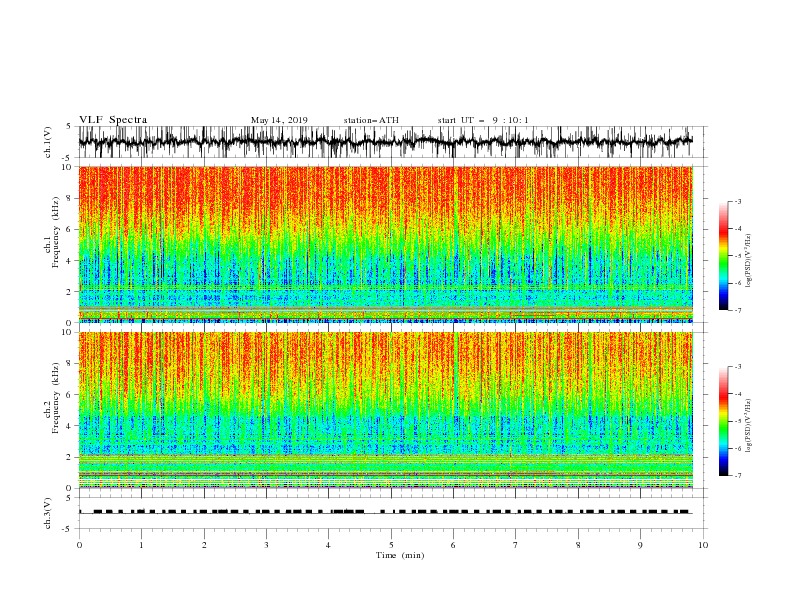The height and width of the screenshot is (612, 792).
Task: Click the "8" kHz tick on ch.1 spectrogram
Action: click(x=70, y=198)
